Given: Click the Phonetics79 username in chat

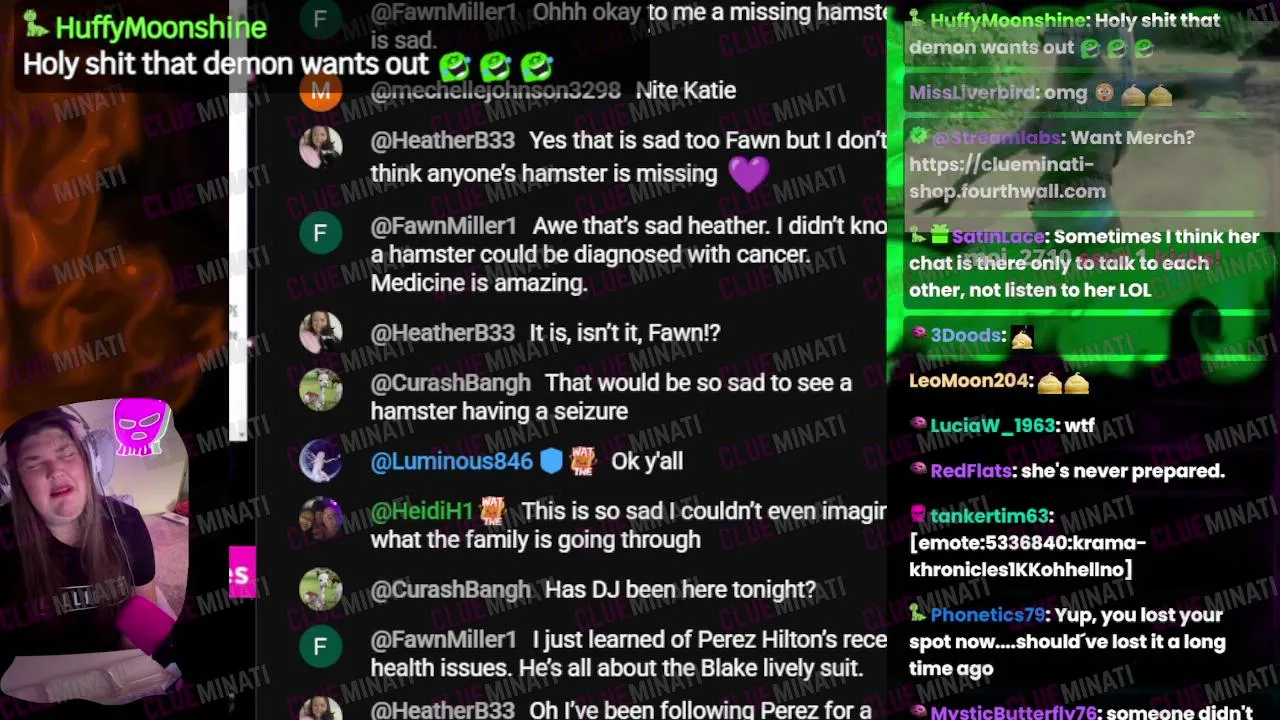Looking at the screenshot, I should (x=987, y=615).
